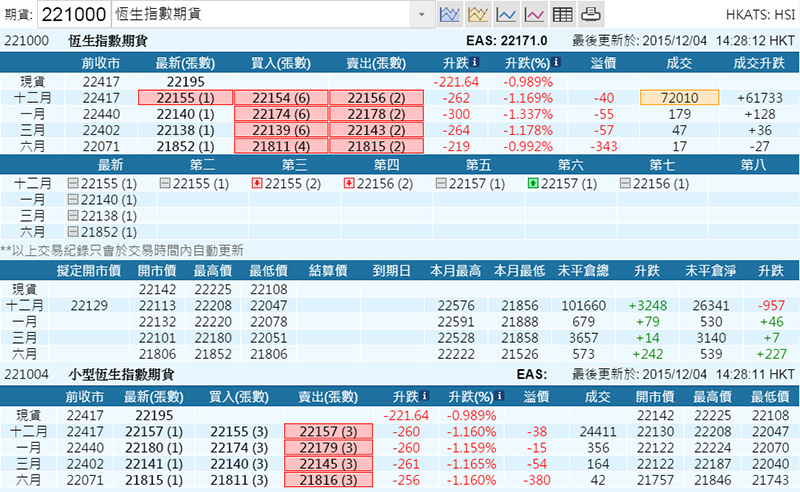The height and width of the screenshot is (492, 800).
Task: Click the turnover change value +61733
Action: click(760, 97)
